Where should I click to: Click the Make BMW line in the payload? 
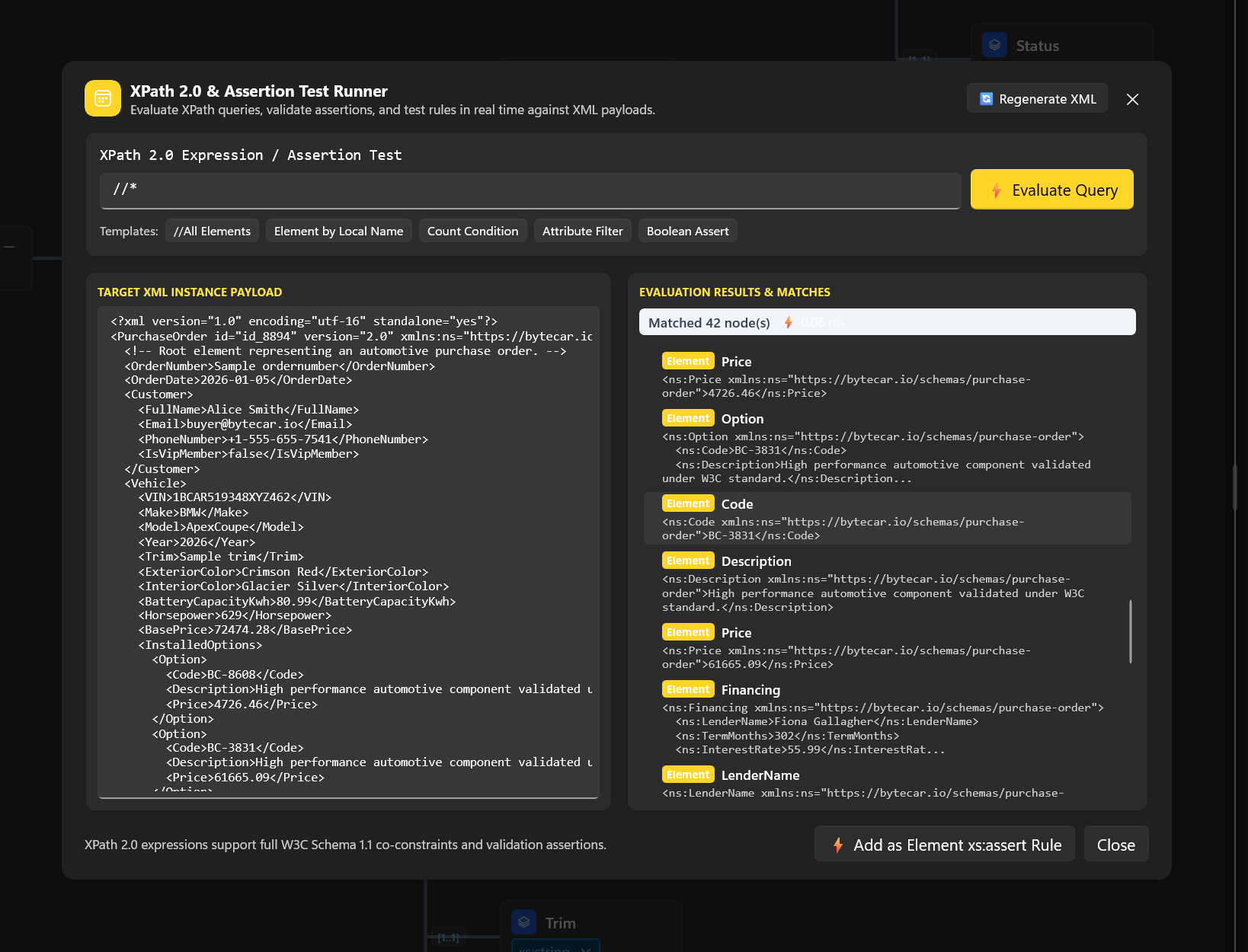[194, 513]
